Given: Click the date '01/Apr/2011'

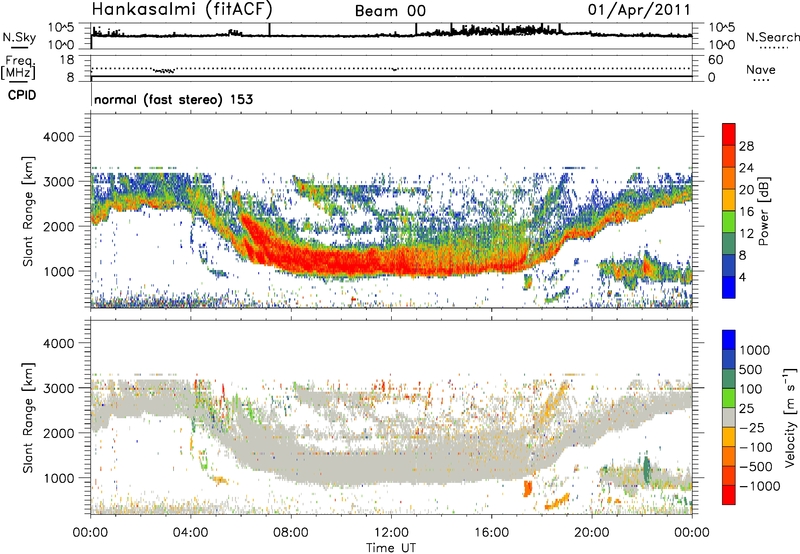Looking at the screenshot, I should (639, 9).
